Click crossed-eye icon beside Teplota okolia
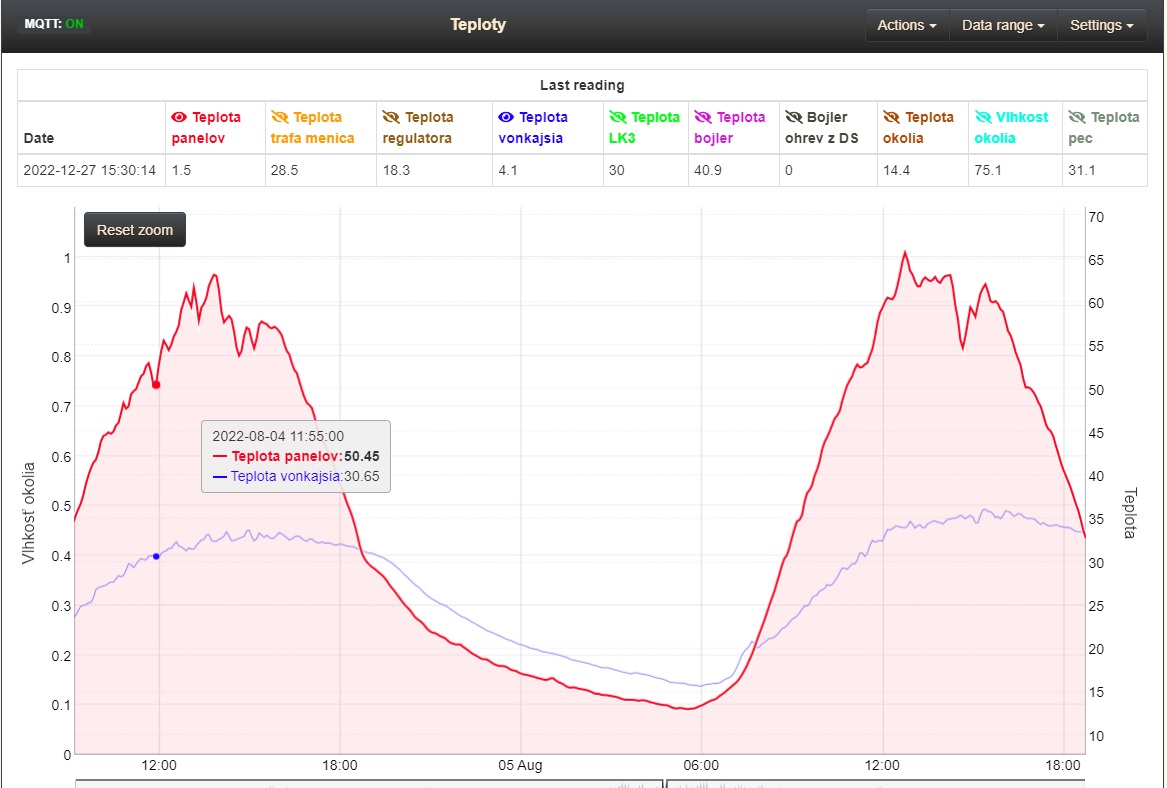 (891, 117)
